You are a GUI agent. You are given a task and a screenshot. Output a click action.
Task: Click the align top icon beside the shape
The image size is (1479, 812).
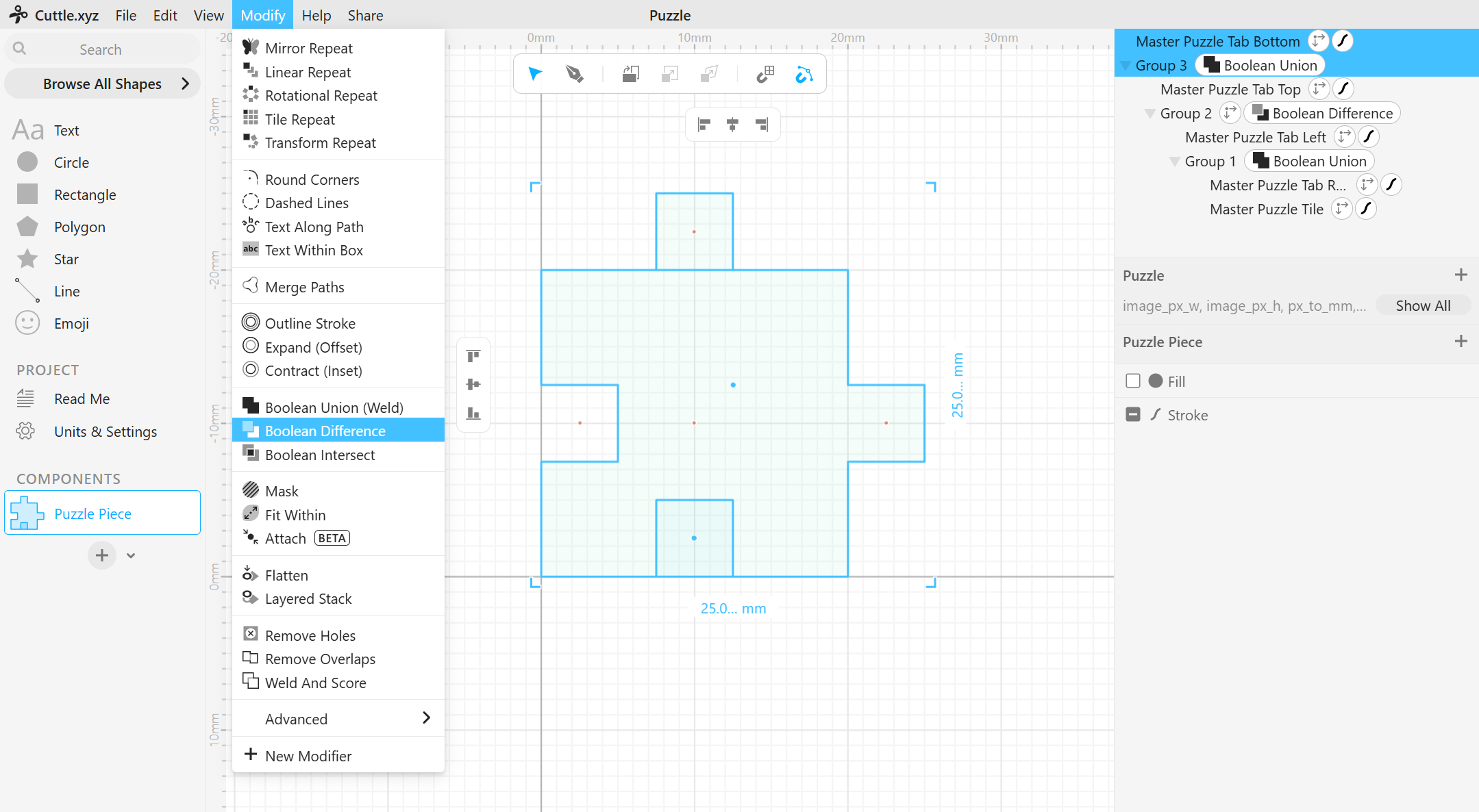tap(473, 356)
